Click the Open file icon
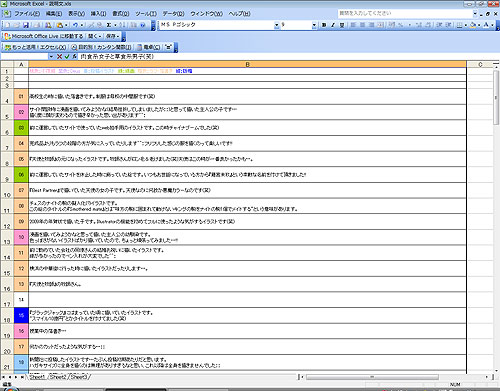500x391 pixels. (x=17, y=25)
